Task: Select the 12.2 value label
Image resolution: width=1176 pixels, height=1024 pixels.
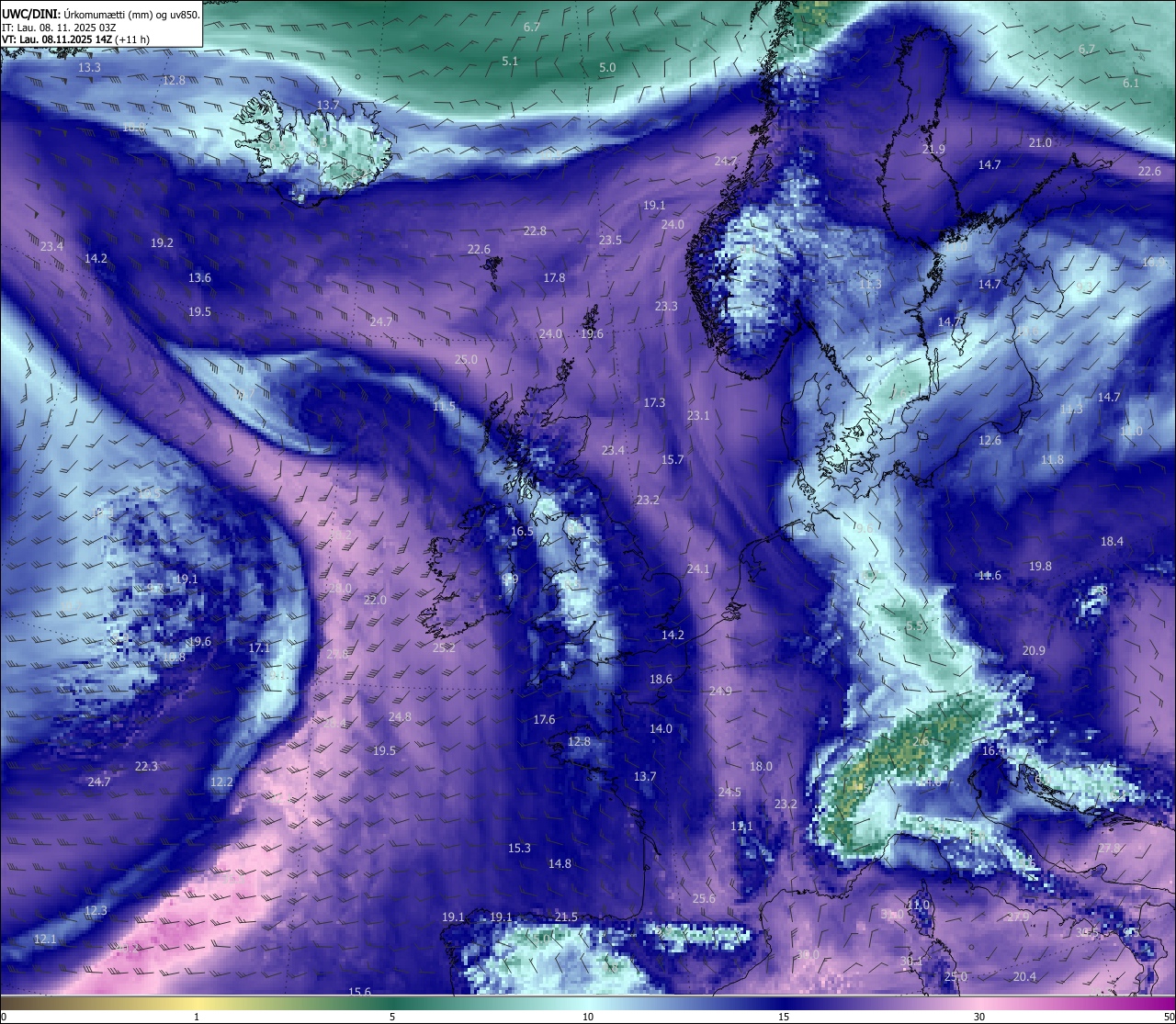Action: (221, 782)
